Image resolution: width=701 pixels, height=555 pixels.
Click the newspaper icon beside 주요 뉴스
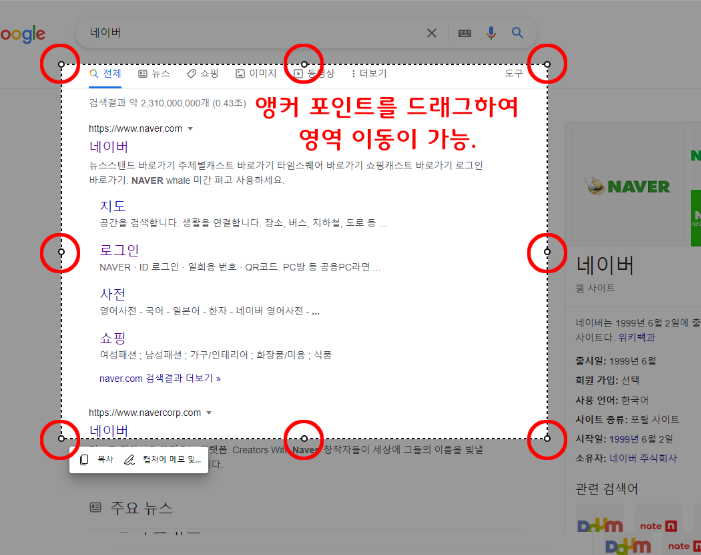(95, 507)
